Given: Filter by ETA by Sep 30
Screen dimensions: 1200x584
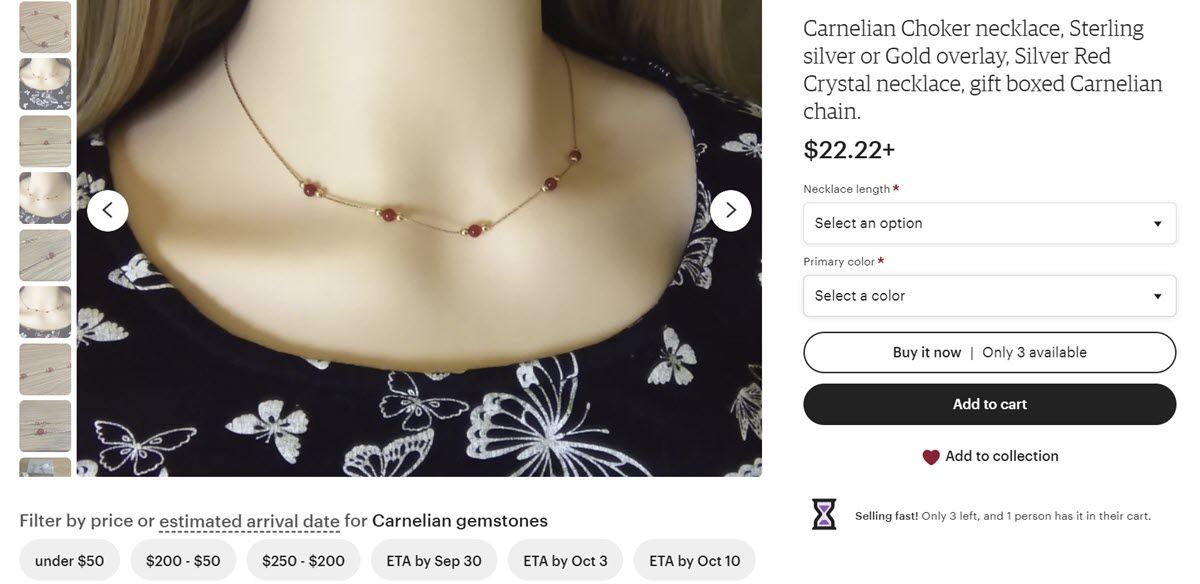Looking at the screenshot, I should click(x=434, y=561).
